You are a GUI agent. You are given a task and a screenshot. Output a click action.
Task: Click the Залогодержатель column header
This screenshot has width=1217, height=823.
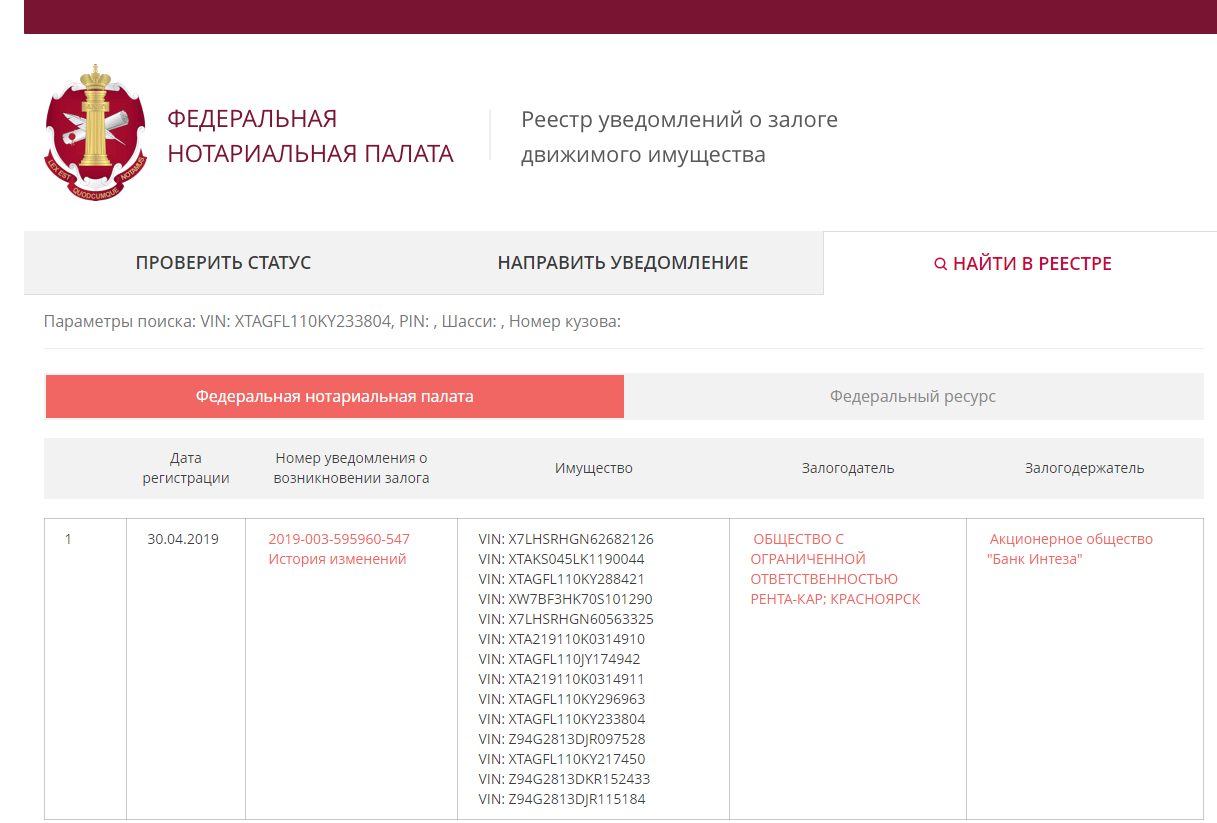1084,468
